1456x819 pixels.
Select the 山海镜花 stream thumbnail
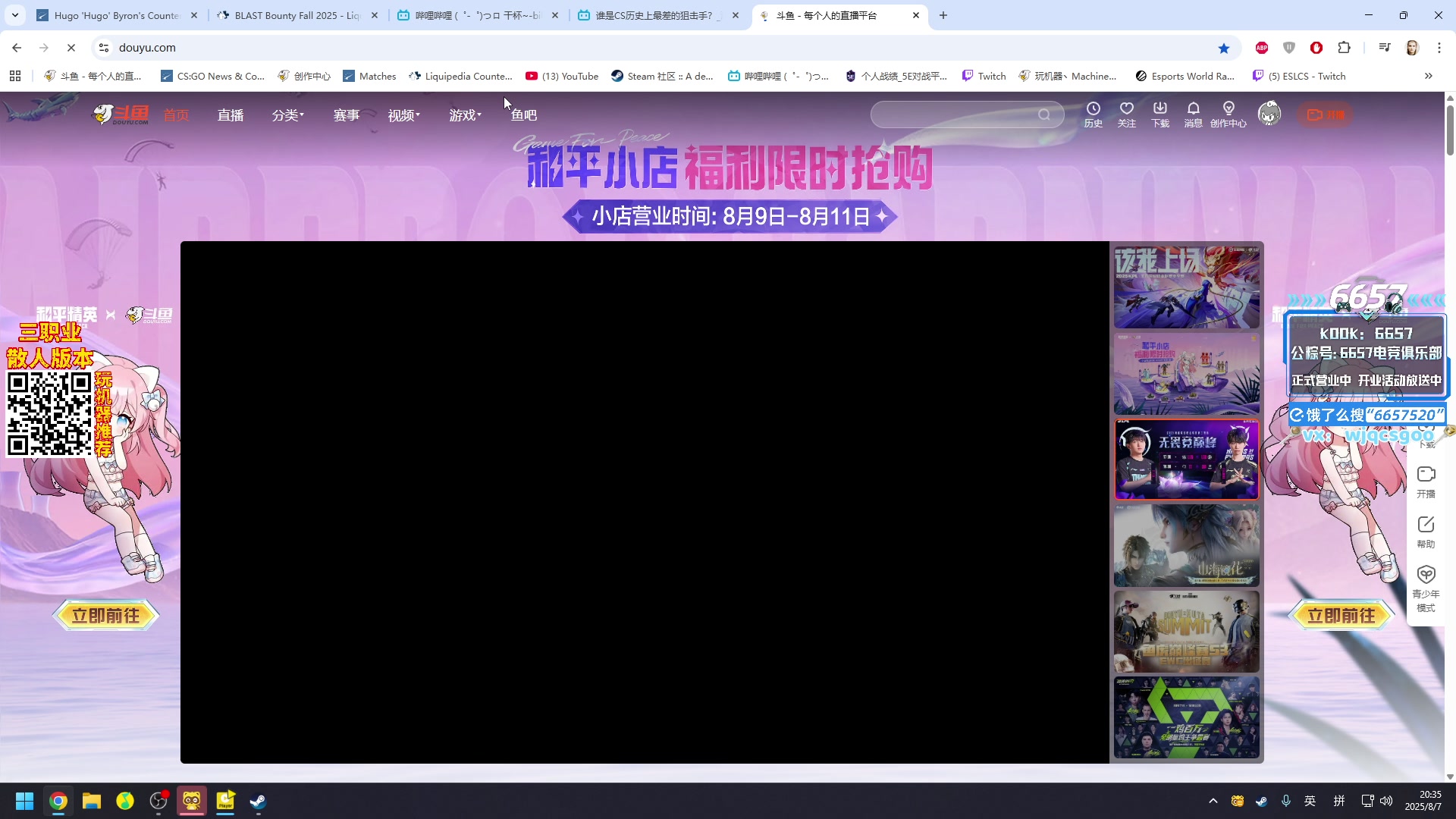coord(1187,545)
